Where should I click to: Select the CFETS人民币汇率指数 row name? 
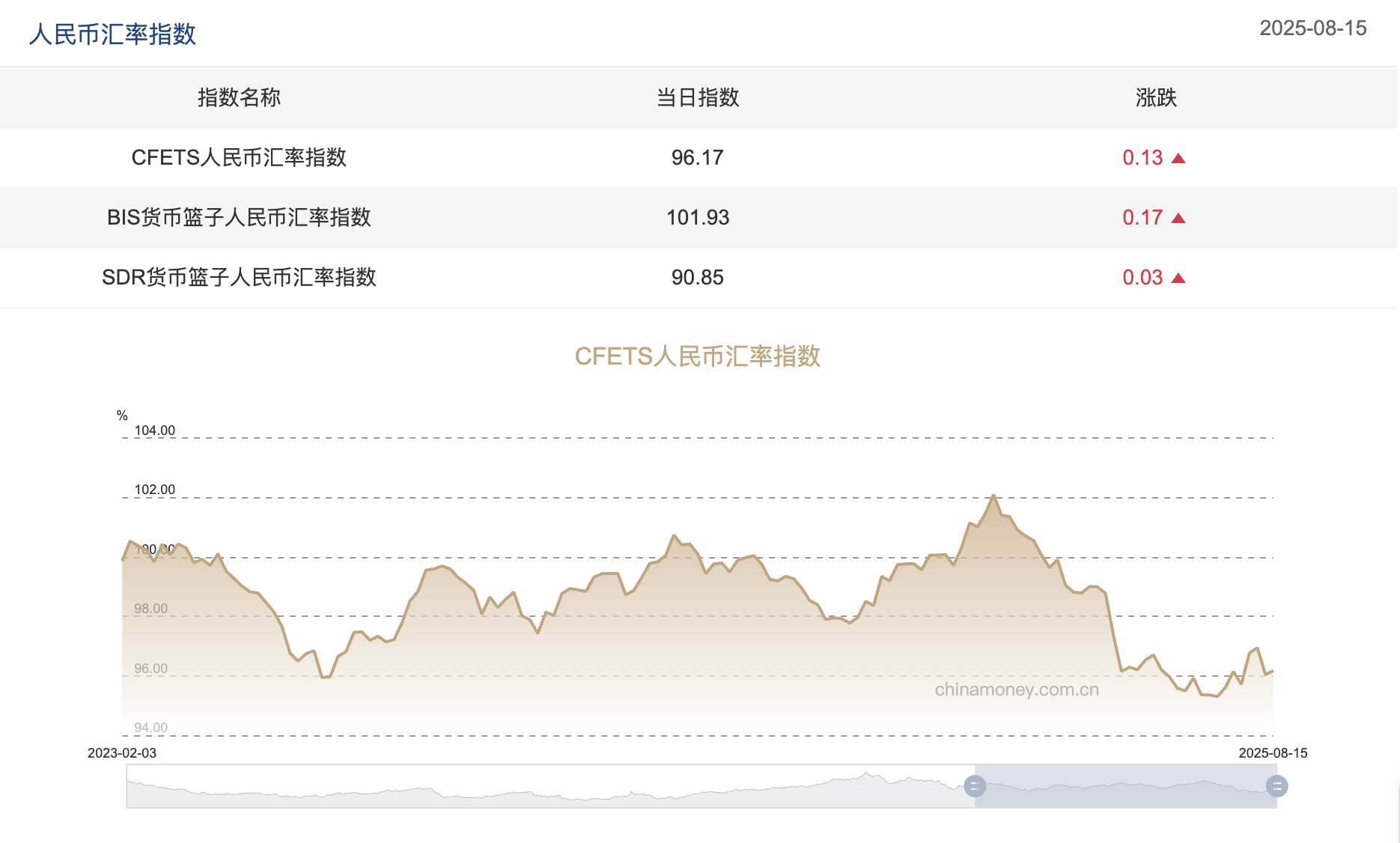[239, 158]
